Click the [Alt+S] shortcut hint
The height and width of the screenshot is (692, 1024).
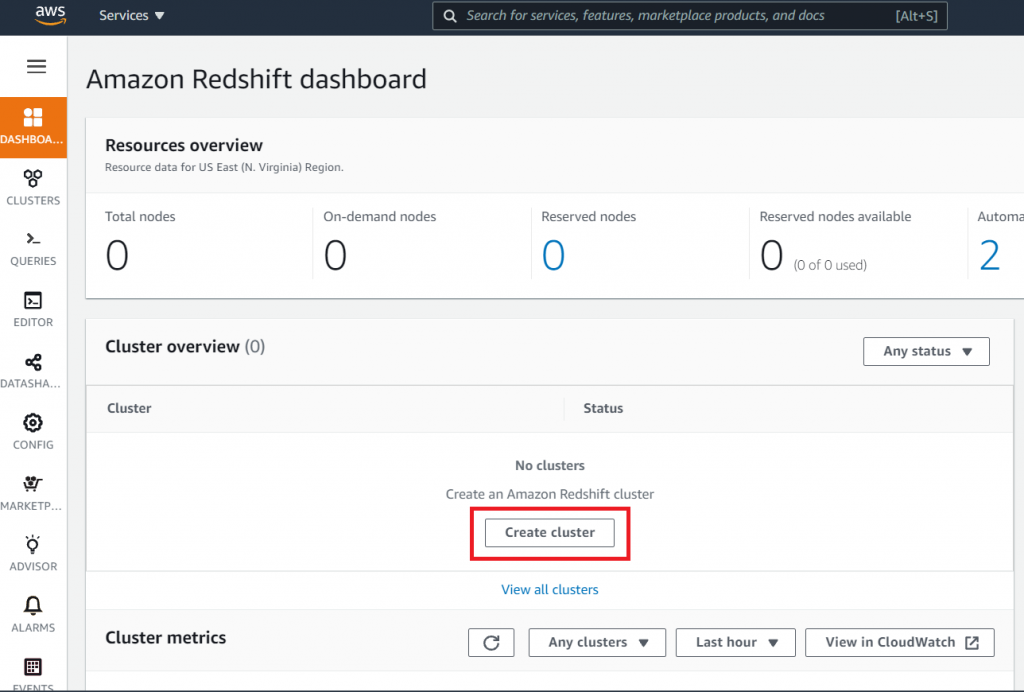916,16
